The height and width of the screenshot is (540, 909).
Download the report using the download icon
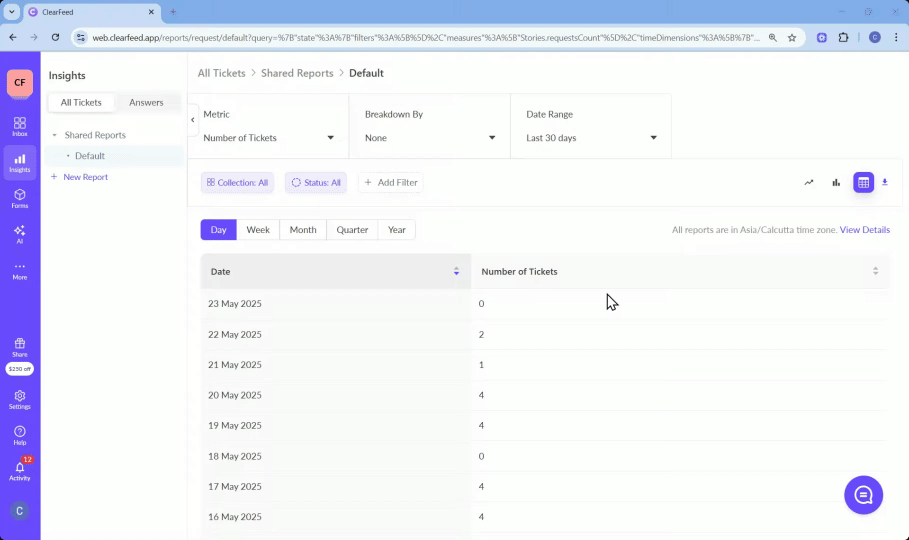885,182
